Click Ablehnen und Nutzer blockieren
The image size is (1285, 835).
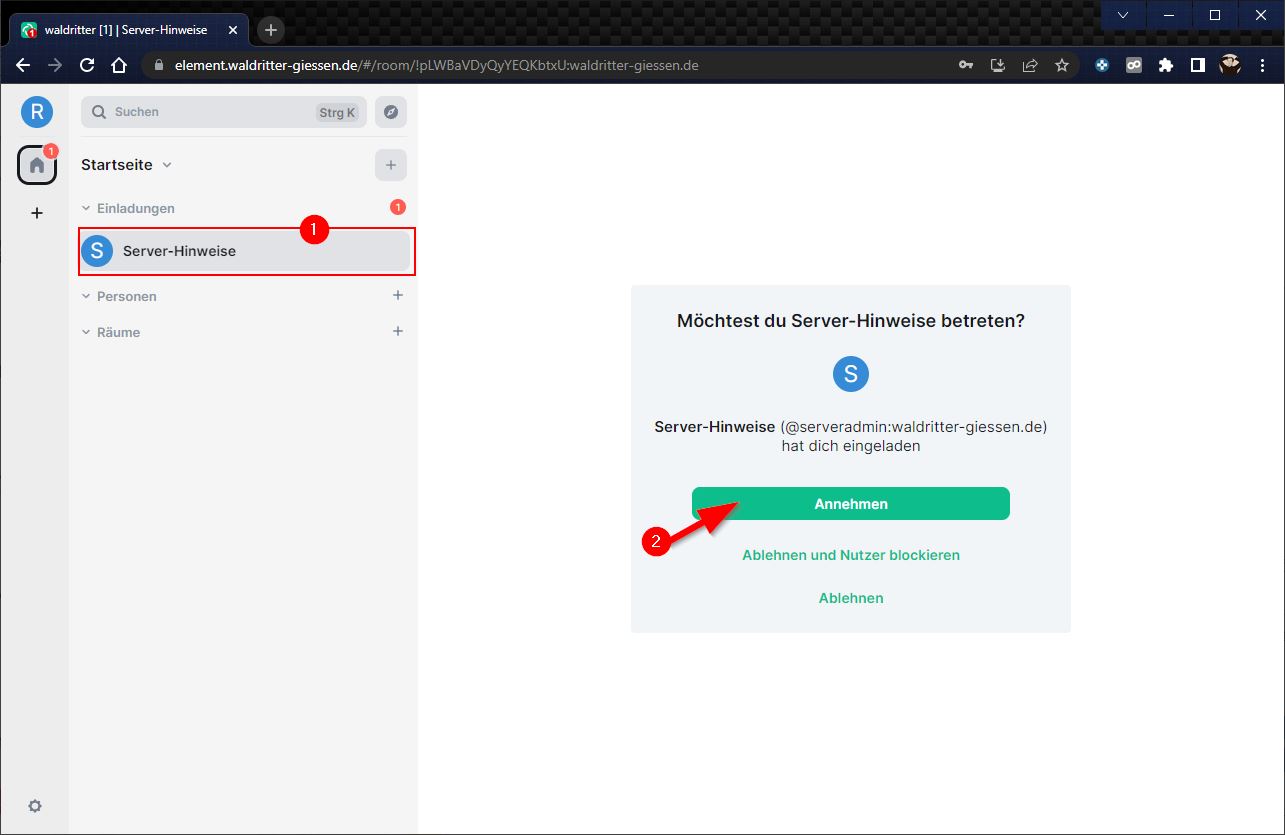(850, 555)
